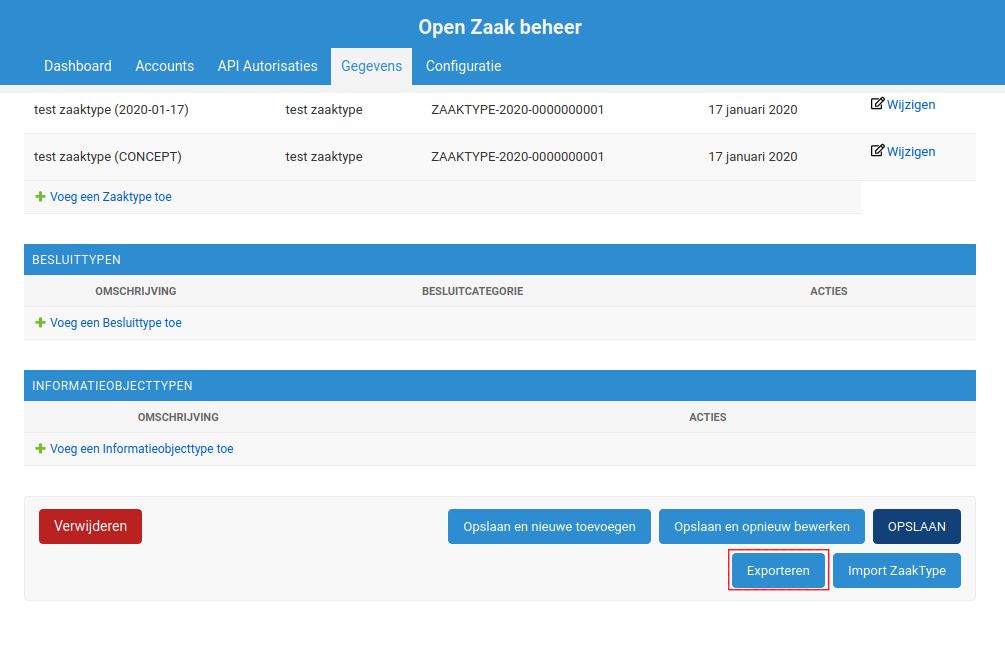This screenshot has height=669, width=1005.
Task: Click OMSCHRIJVING column header under INFORMATIEOBJECTTYPEN
Action: click(178, 417)
